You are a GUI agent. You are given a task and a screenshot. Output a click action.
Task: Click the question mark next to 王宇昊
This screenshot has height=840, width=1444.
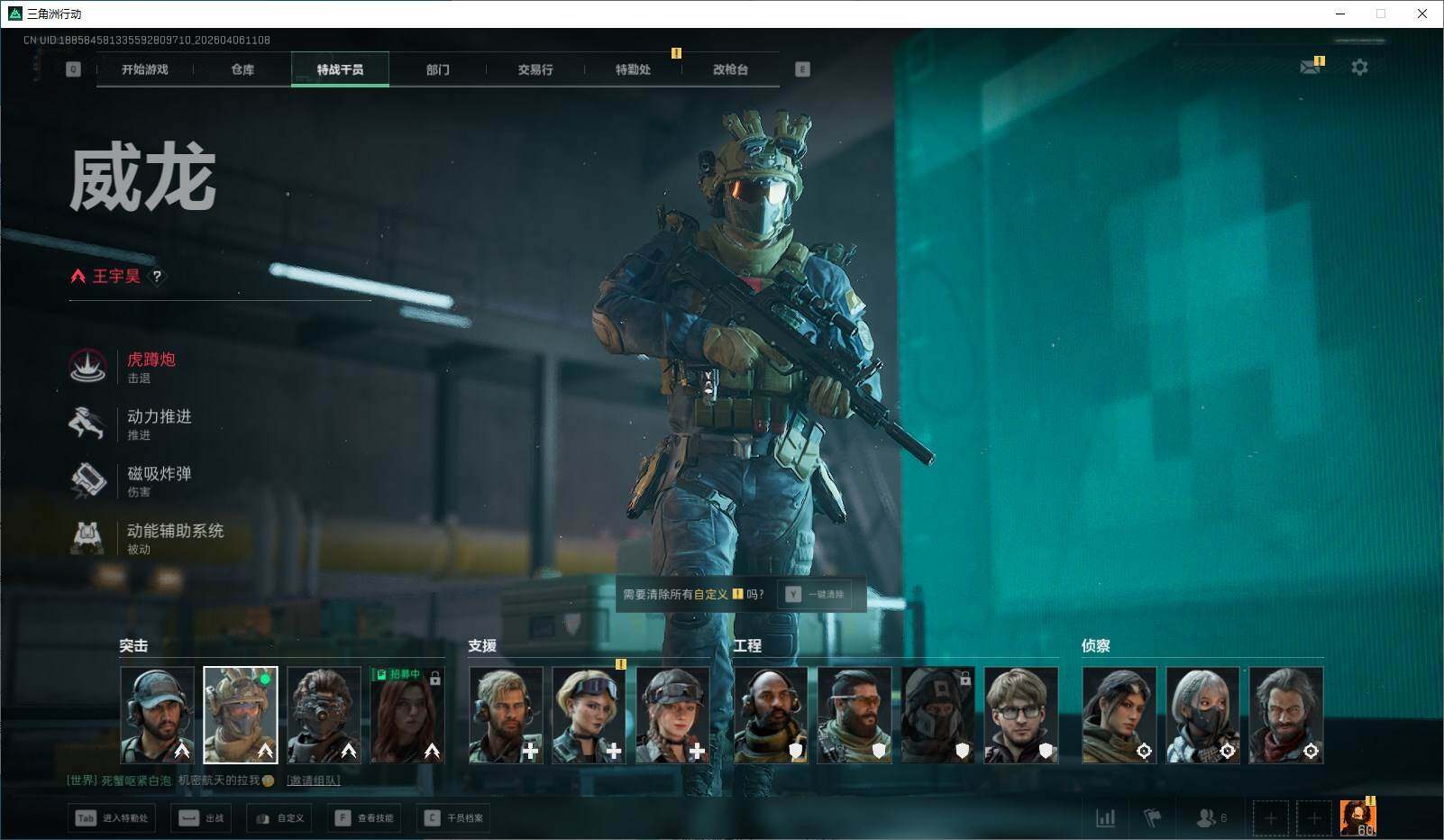point(157,277)
